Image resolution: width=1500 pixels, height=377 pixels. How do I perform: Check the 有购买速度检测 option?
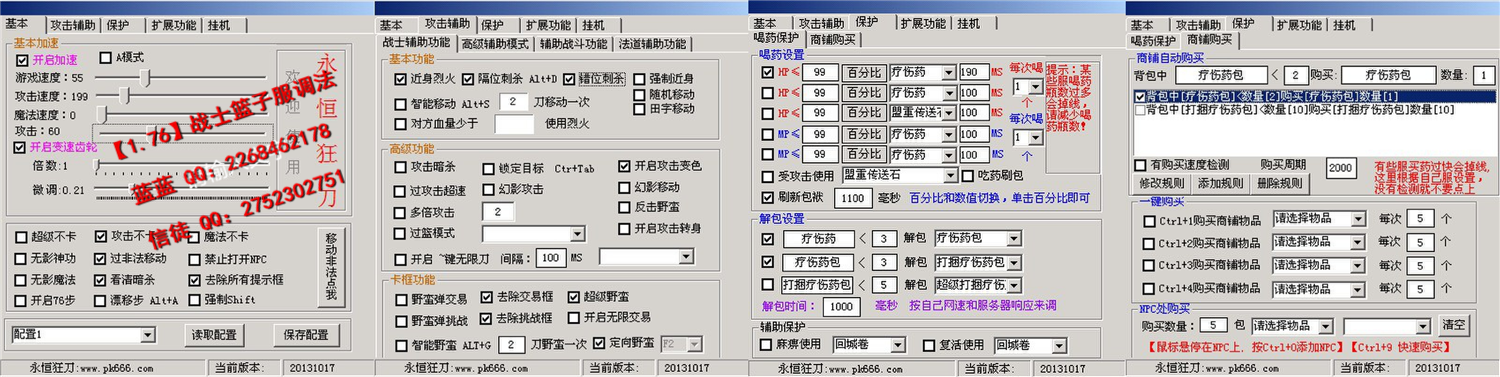click(1140, 165)
